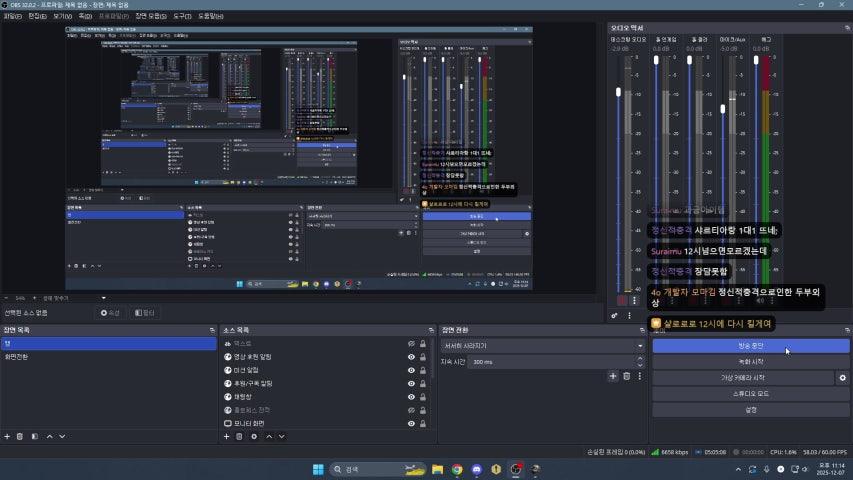Add a new scene with plus icon
The height and width of the screenshot is (480, 853).
(x=7, y=436)
